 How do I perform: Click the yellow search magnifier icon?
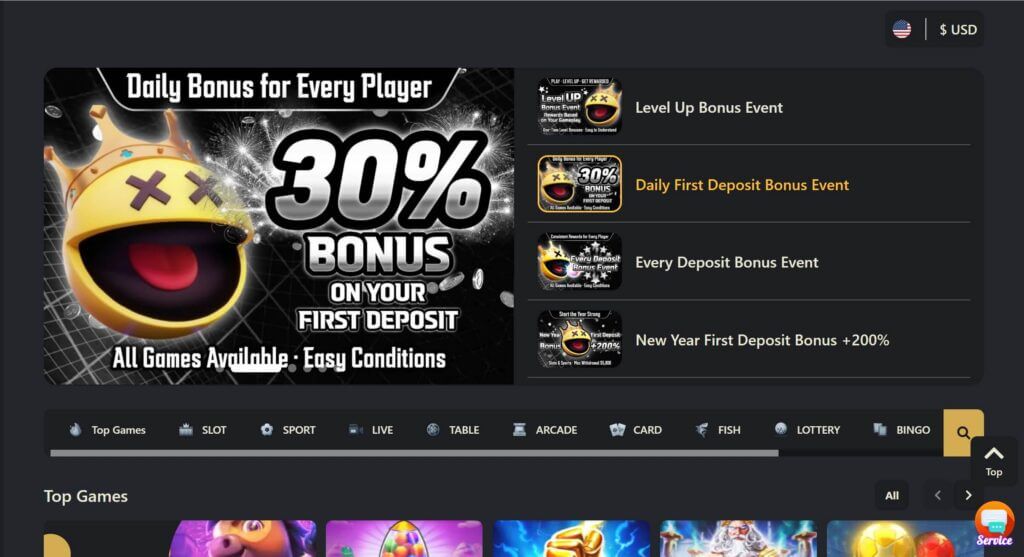pyautogui.click(x=963, y=432)
